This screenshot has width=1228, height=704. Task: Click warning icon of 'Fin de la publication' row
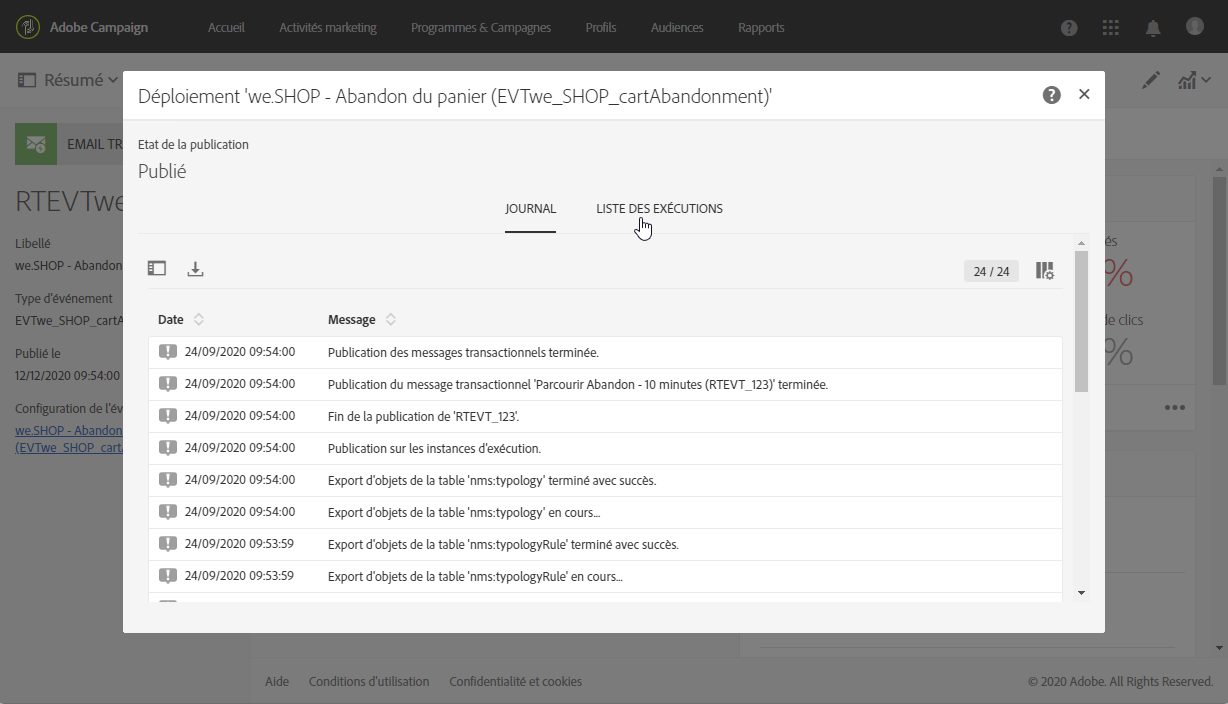pyautogui.click(x=168, y=416)
